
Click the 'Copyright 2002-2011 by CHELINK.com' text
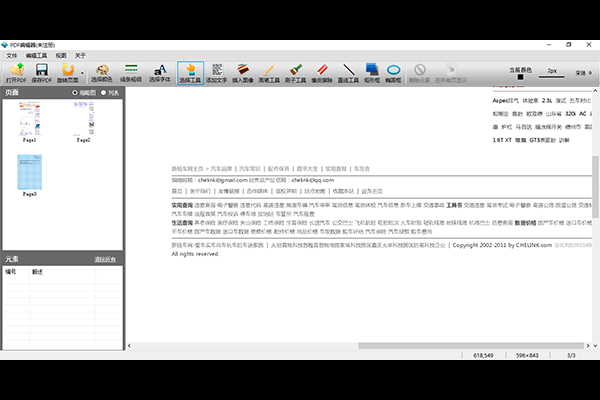pyautogui.click(x=502, y=245)
